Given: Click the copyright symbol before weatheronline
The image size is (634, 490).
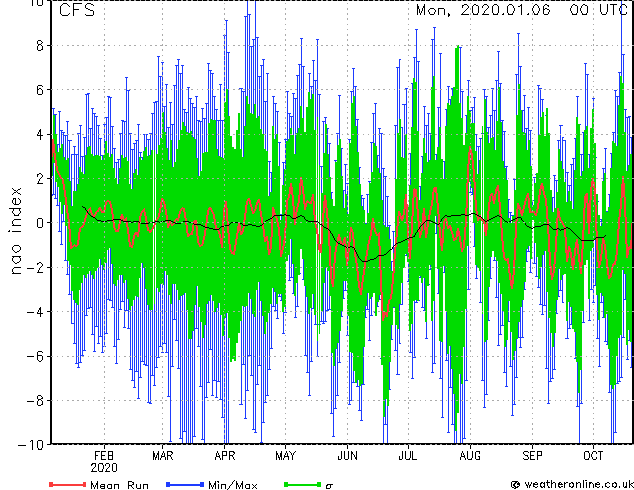Looking at the screenshot, I should (515, 485).
